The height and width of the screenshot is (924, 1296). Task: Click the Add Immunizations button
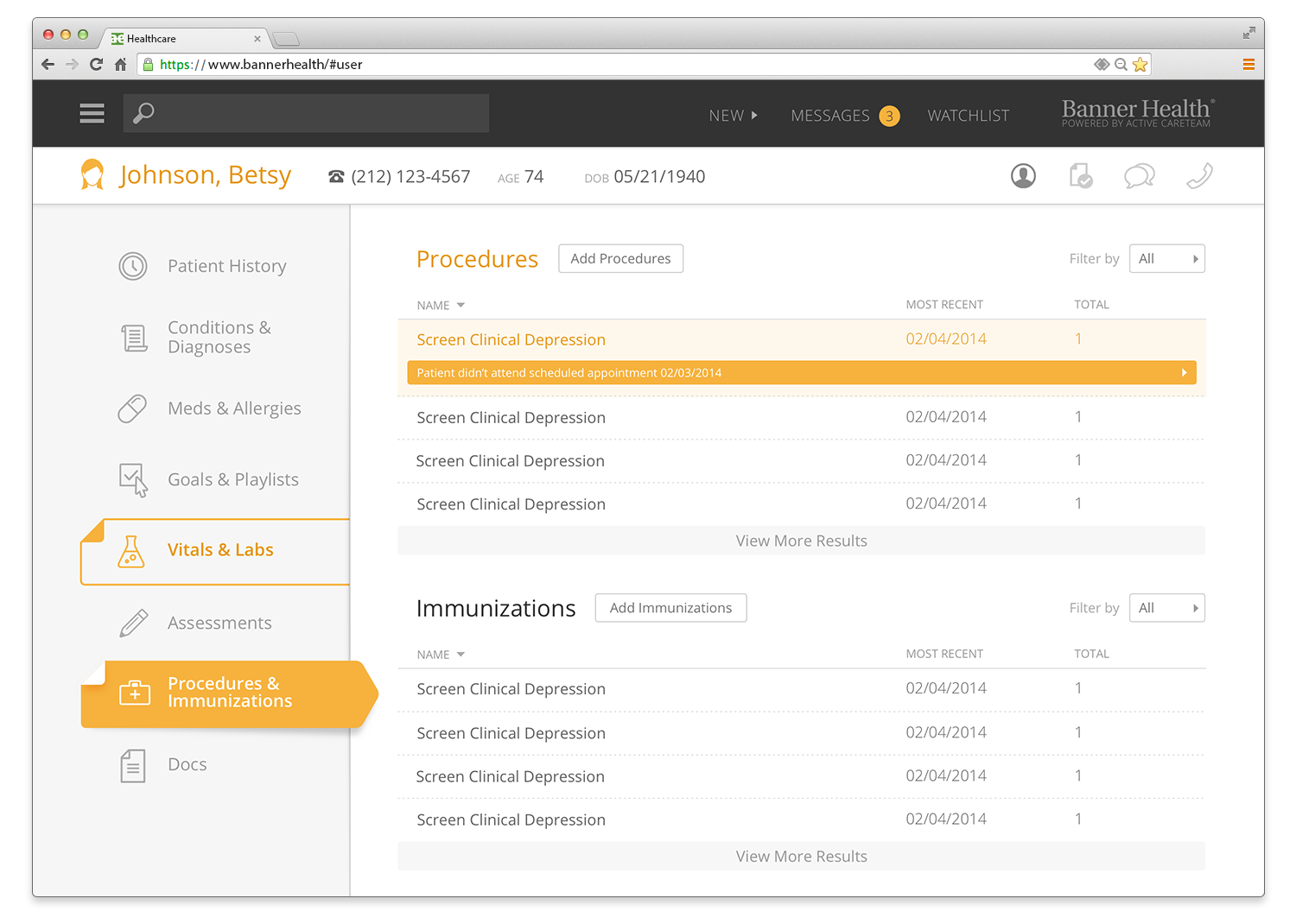pos(670,608)
